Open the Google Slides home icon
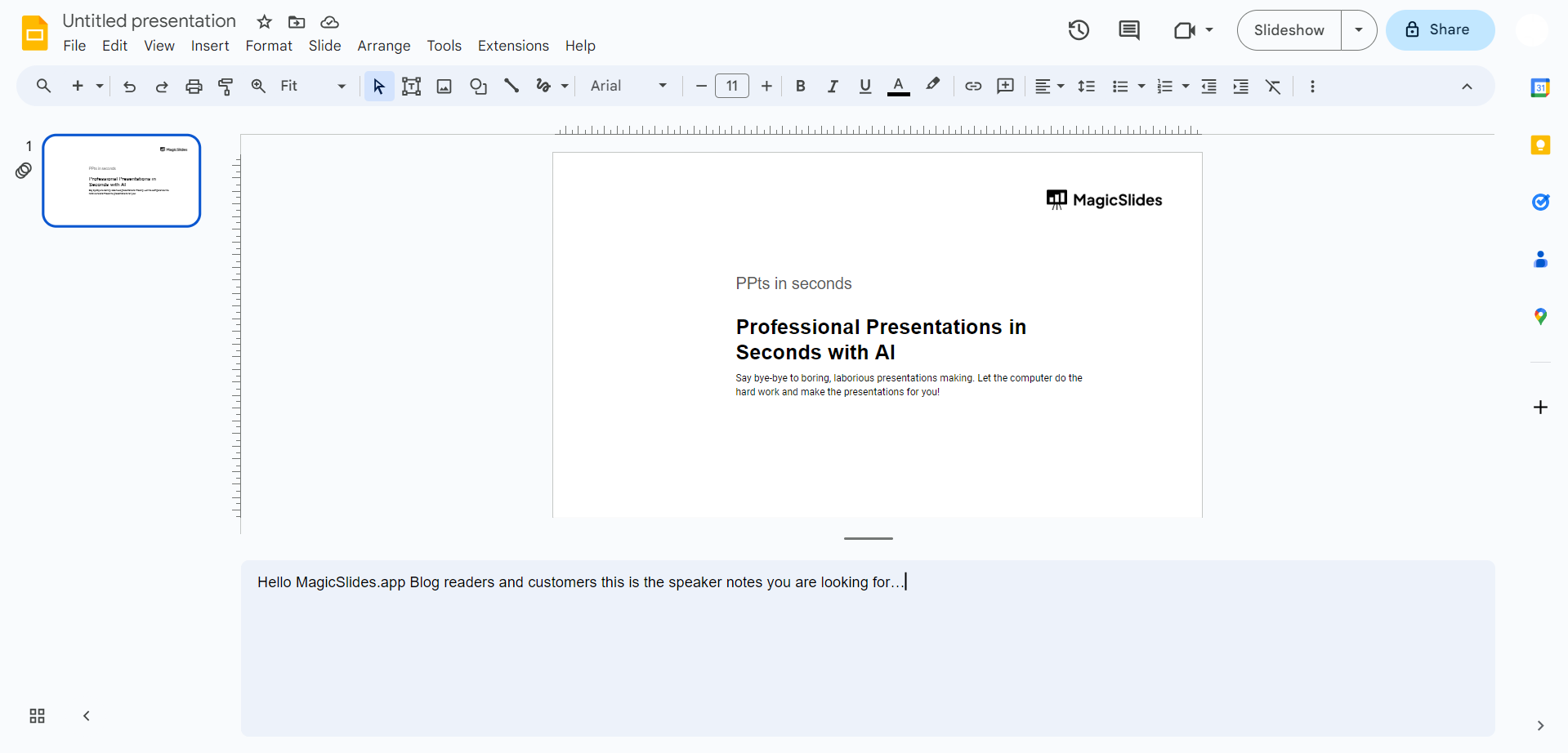Screen dimensions: 1568x753 click(x=34, y=33)
